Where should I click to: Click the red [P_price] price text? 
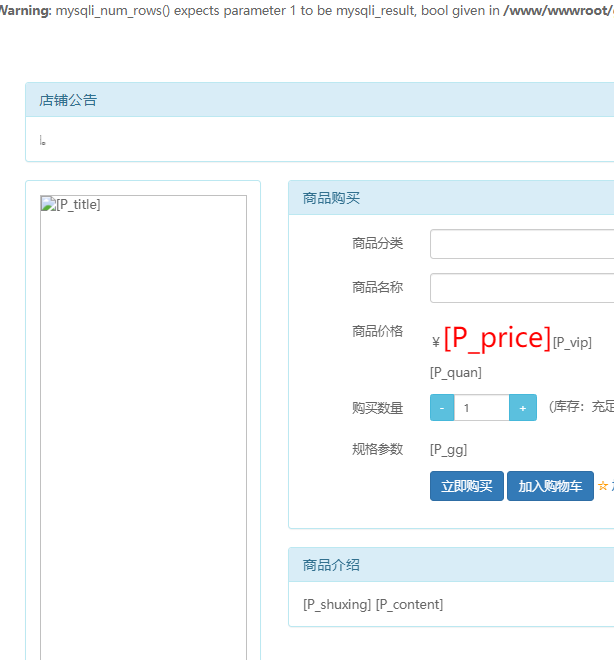(497, 338)
